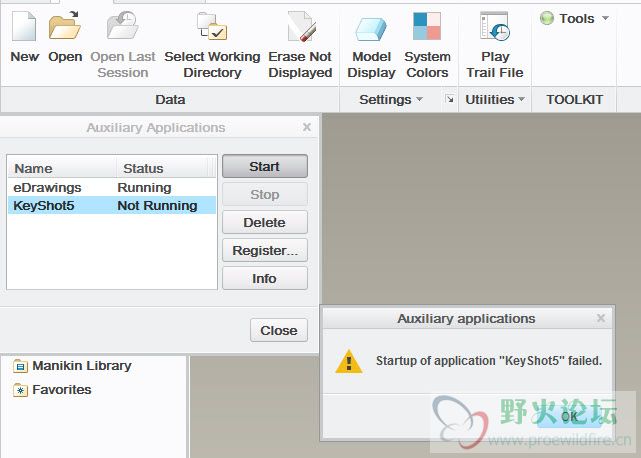Delete the selected auxiliary application
The width and height of the screenshot is (641, 458).
click(x=265, y=222)
